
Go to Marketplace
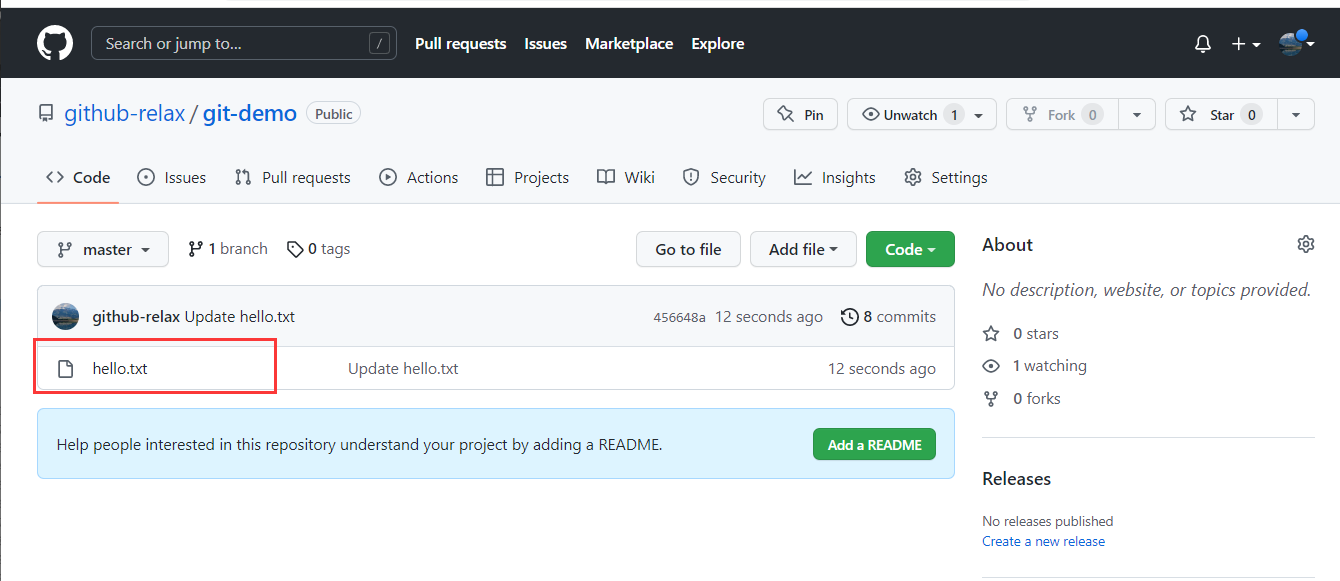pyautogui.click(x=629, y=44)
